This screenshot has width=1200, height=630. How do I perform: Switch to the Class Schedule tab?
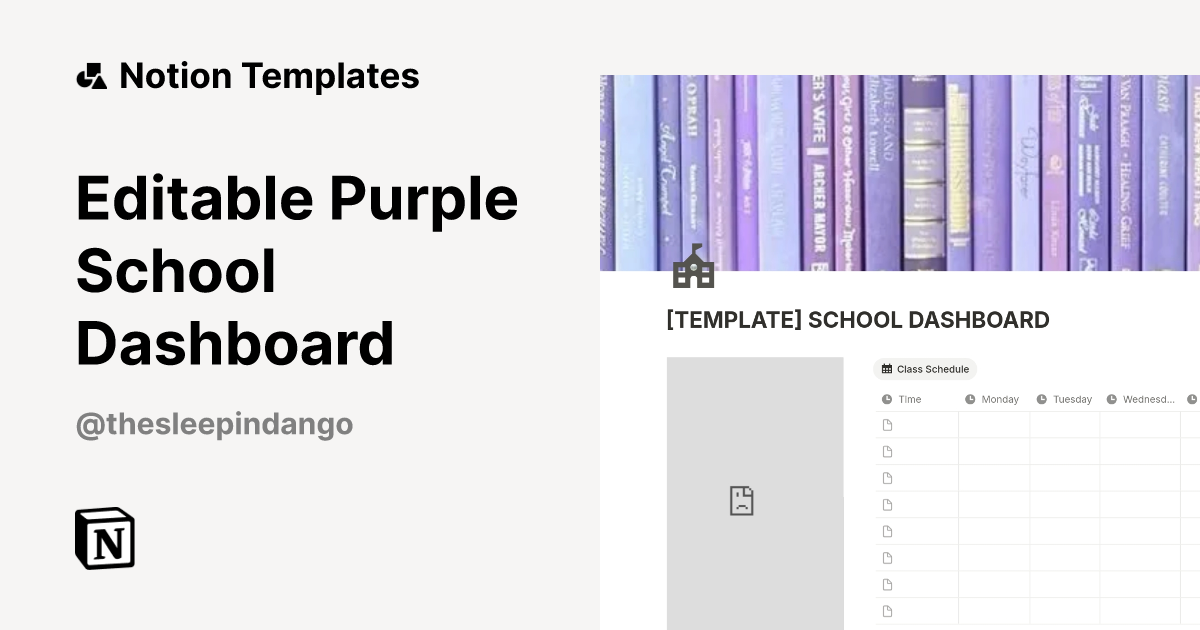tap(925, 369)
